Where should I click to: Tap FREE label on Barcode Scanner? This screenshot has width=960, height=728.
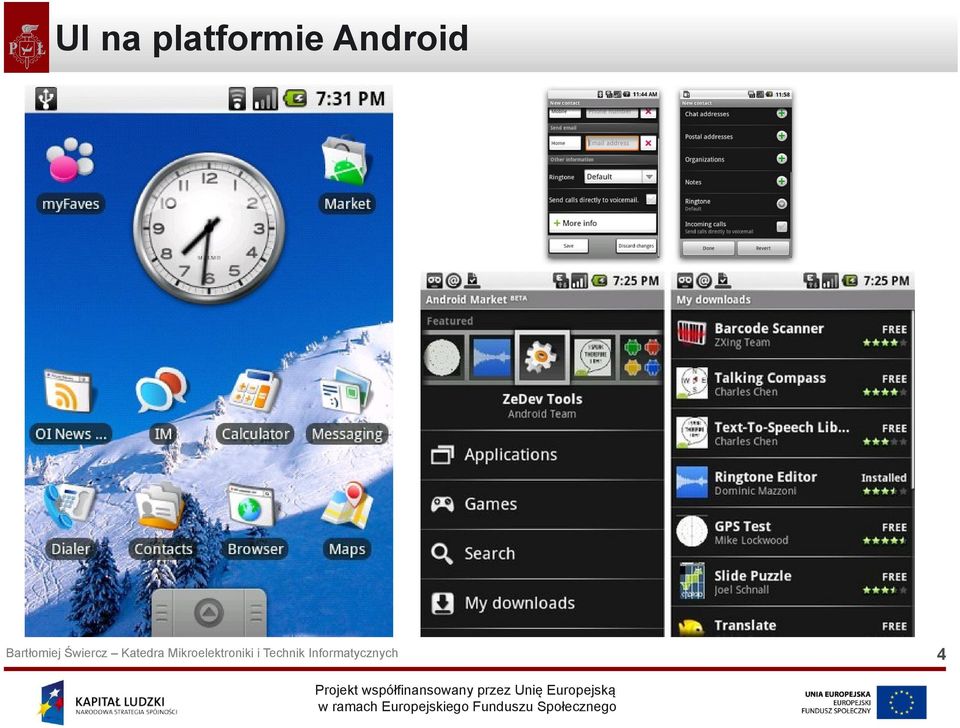894,329
